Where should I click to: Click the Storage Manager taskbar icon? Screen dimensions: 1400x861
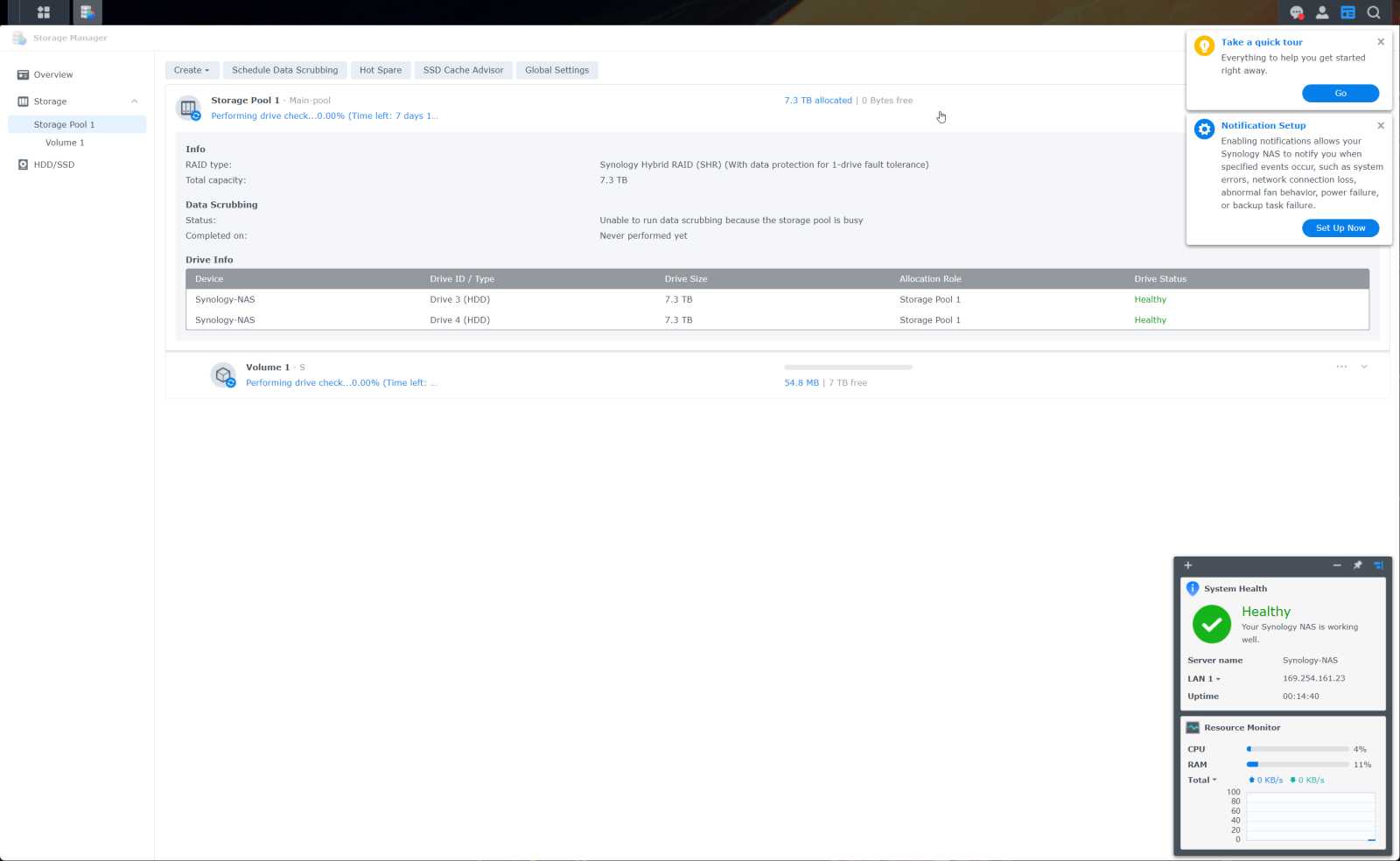[x=87, y=12]
